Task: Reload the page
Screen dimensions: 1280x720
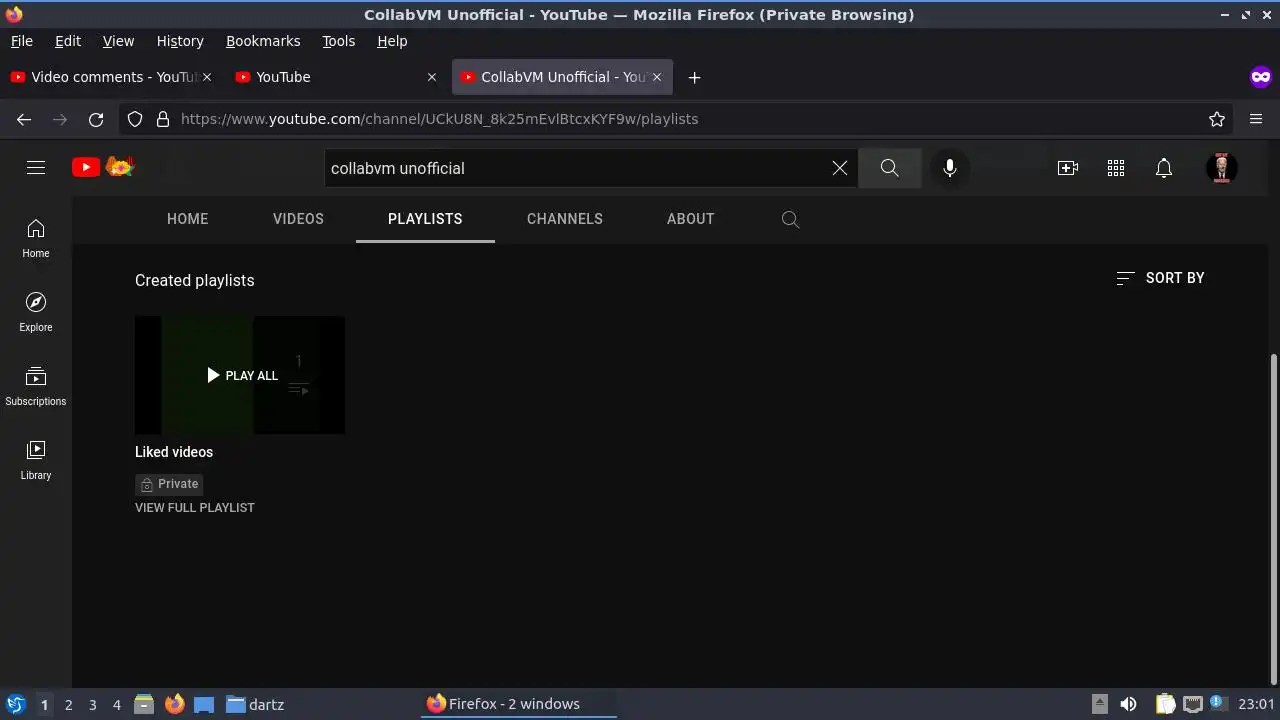Action: [96, 119]
